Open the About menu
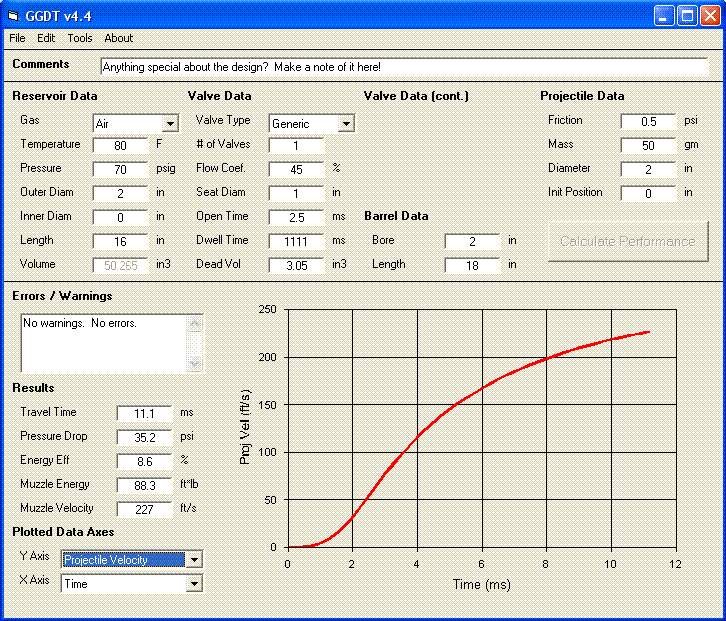The image size is (726, 621). [118, 38]
